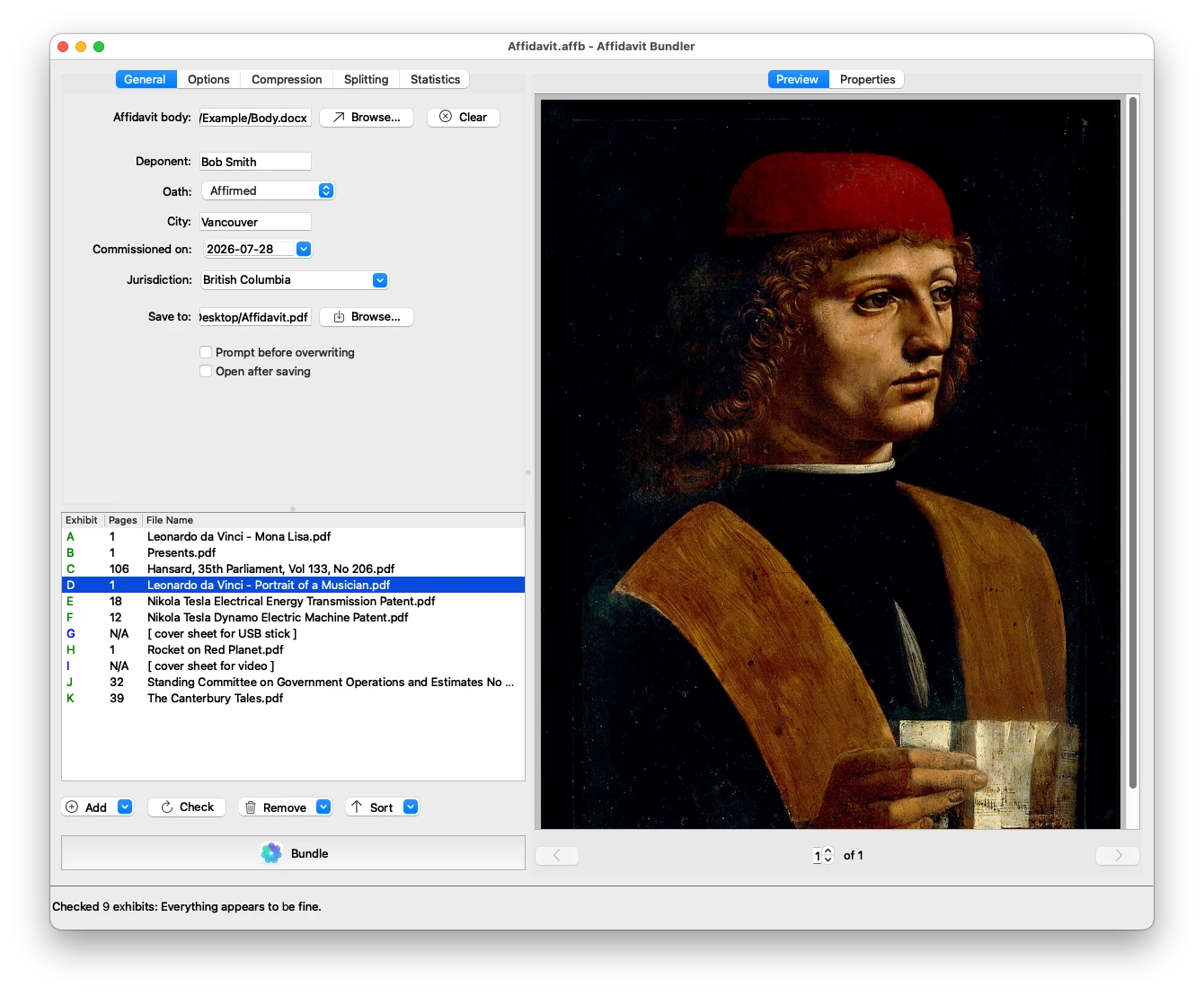Switch to the General tab
This screenshot has height=996, width=1204.
146,79
